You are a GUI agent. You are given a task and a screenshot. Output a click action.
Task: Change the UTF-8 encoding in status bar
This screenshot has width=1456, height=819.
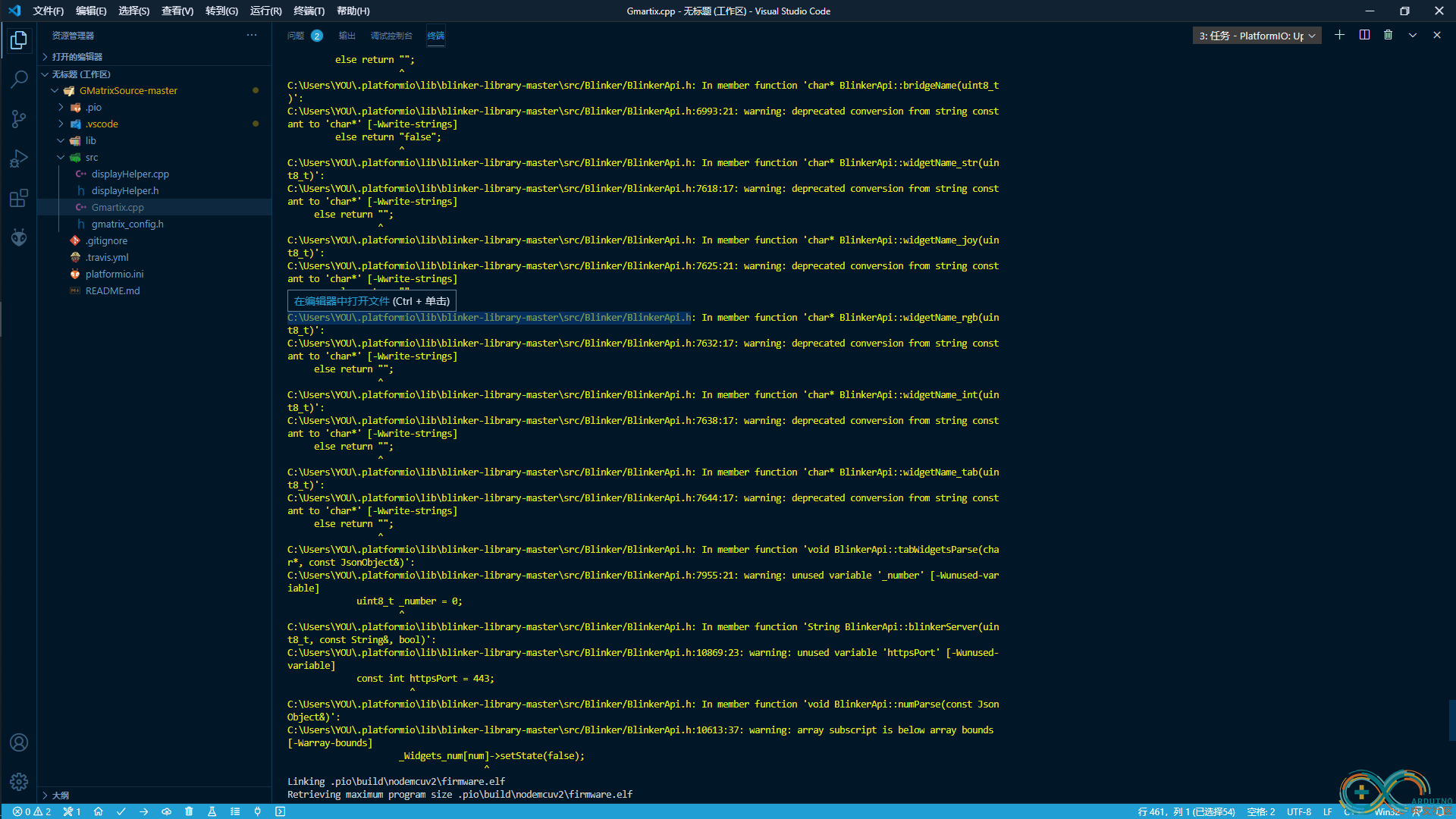1299,811
